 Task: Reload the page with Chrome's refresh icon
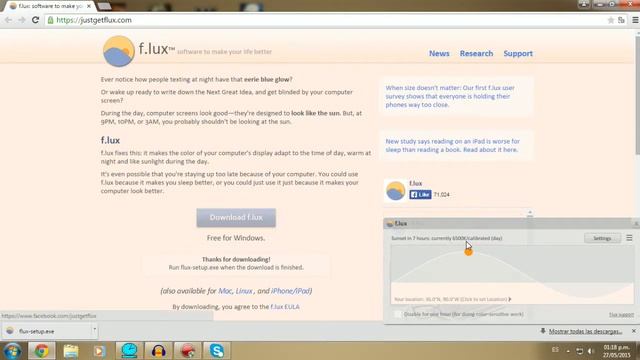tap(36, 20)
